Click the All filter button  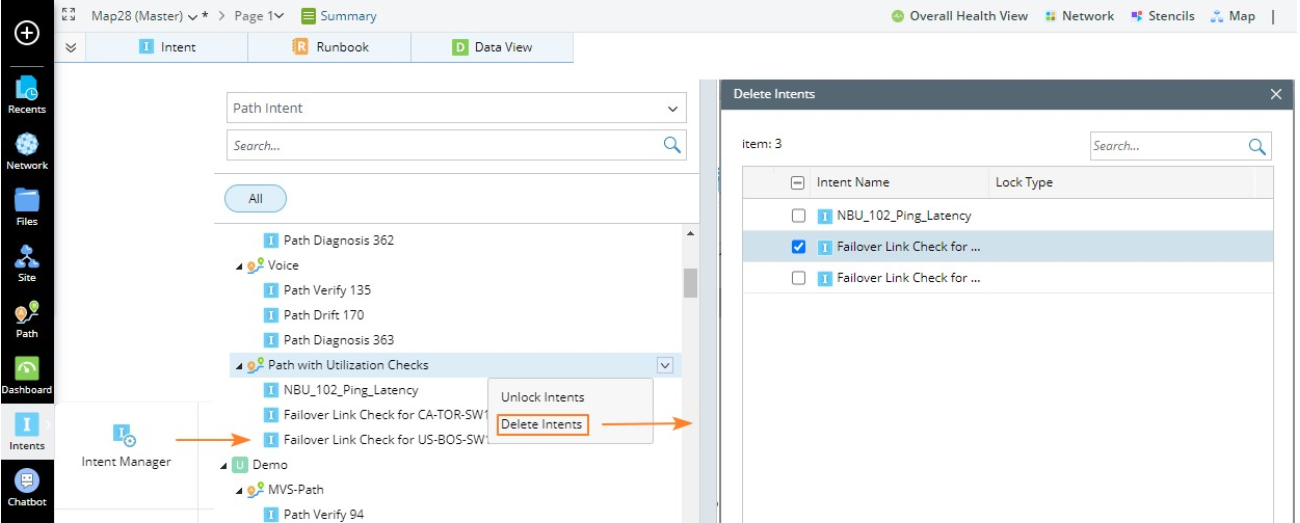pos(255,199)
